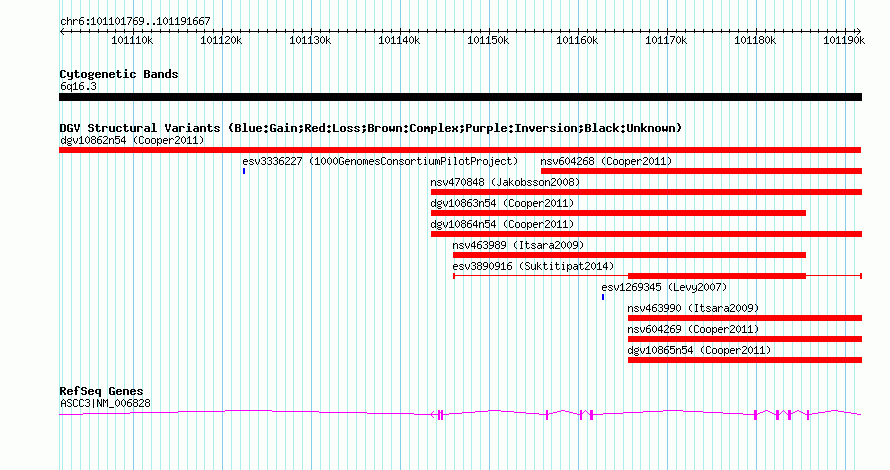Click the 101170k ruler label
Viewport: 890px width, 470px height.
click(666, 40)
